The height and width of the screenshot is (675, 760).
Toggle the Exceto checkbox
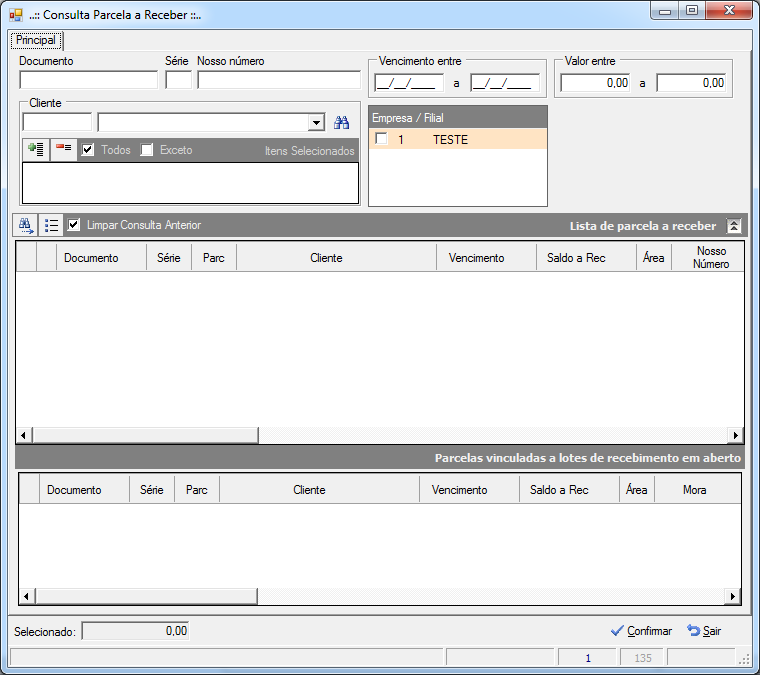point(146,150)
